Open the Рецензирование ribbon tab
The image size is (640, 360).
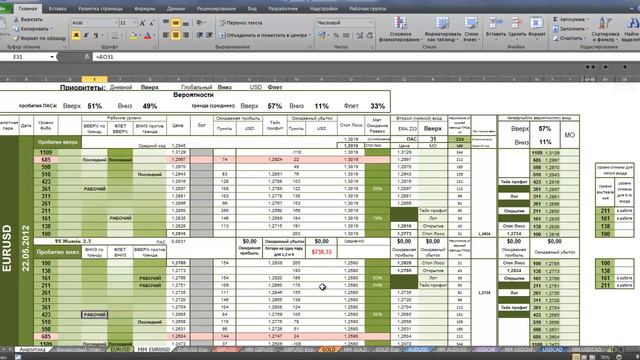coord(216,8)
